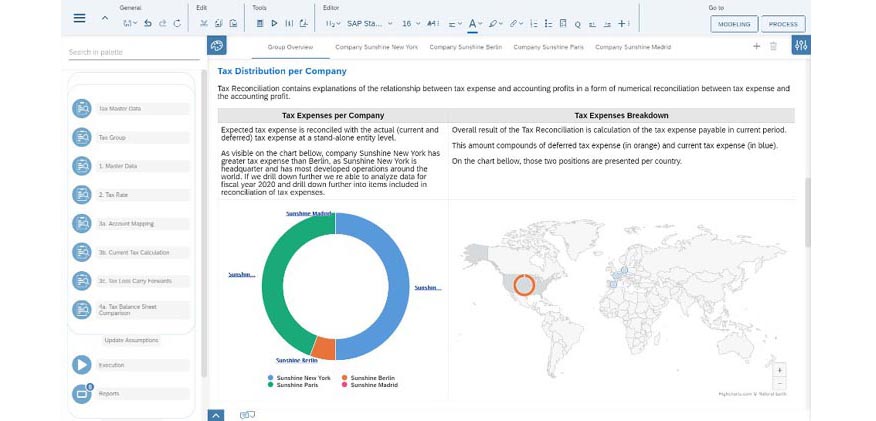The image size is (876, 421).
Task: Click the Play icon in Tools
Action: pos(274,23)
